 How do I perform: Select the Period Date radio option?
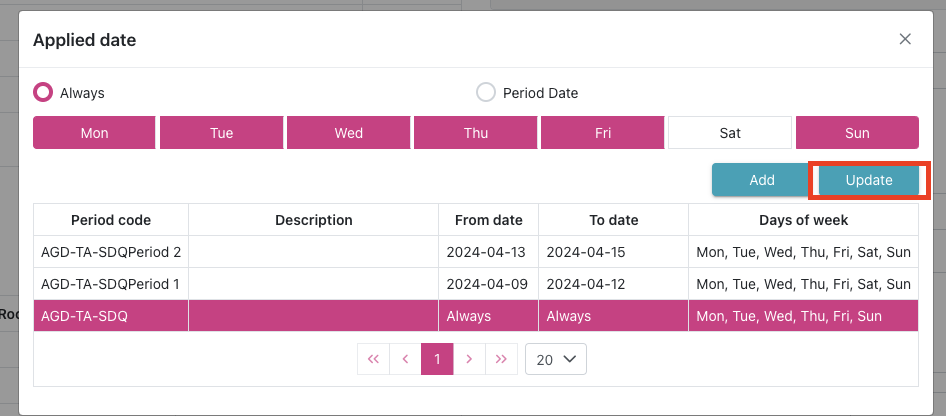point(486,93)
